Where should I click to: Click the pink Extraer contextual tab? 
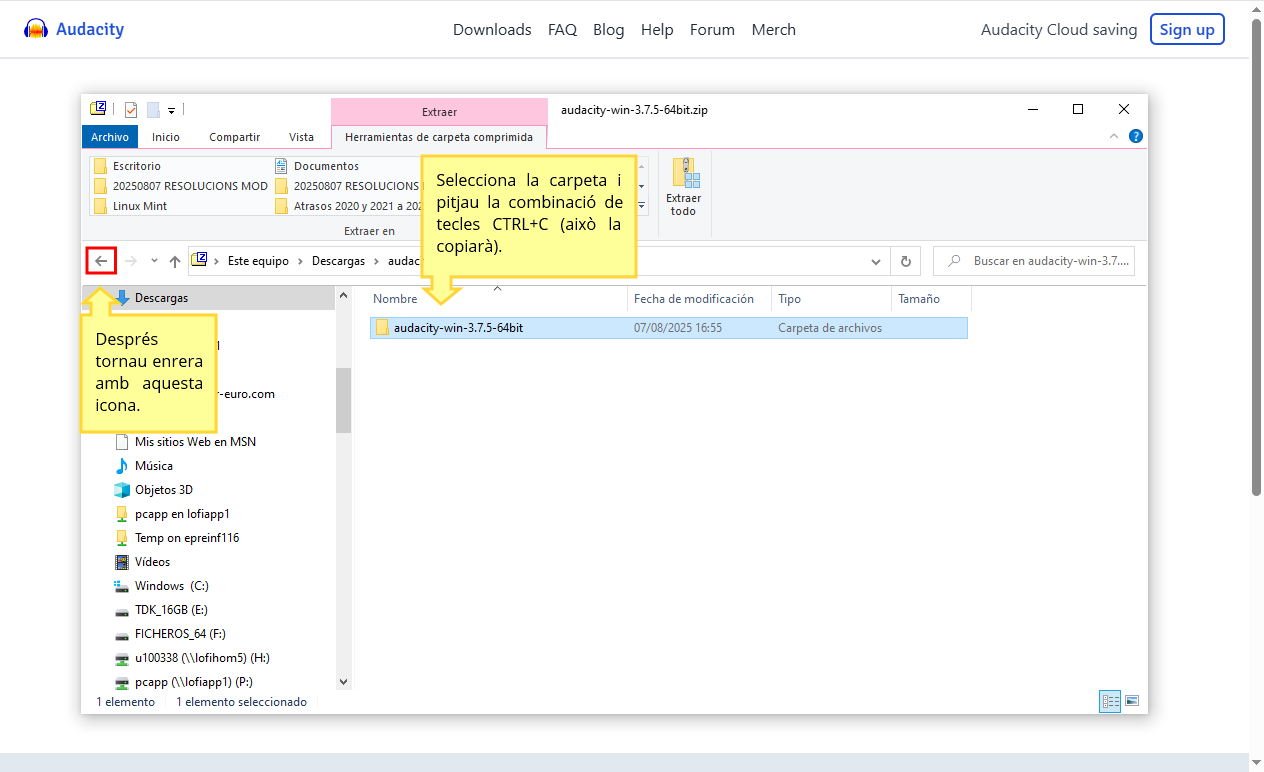(439, 112)
